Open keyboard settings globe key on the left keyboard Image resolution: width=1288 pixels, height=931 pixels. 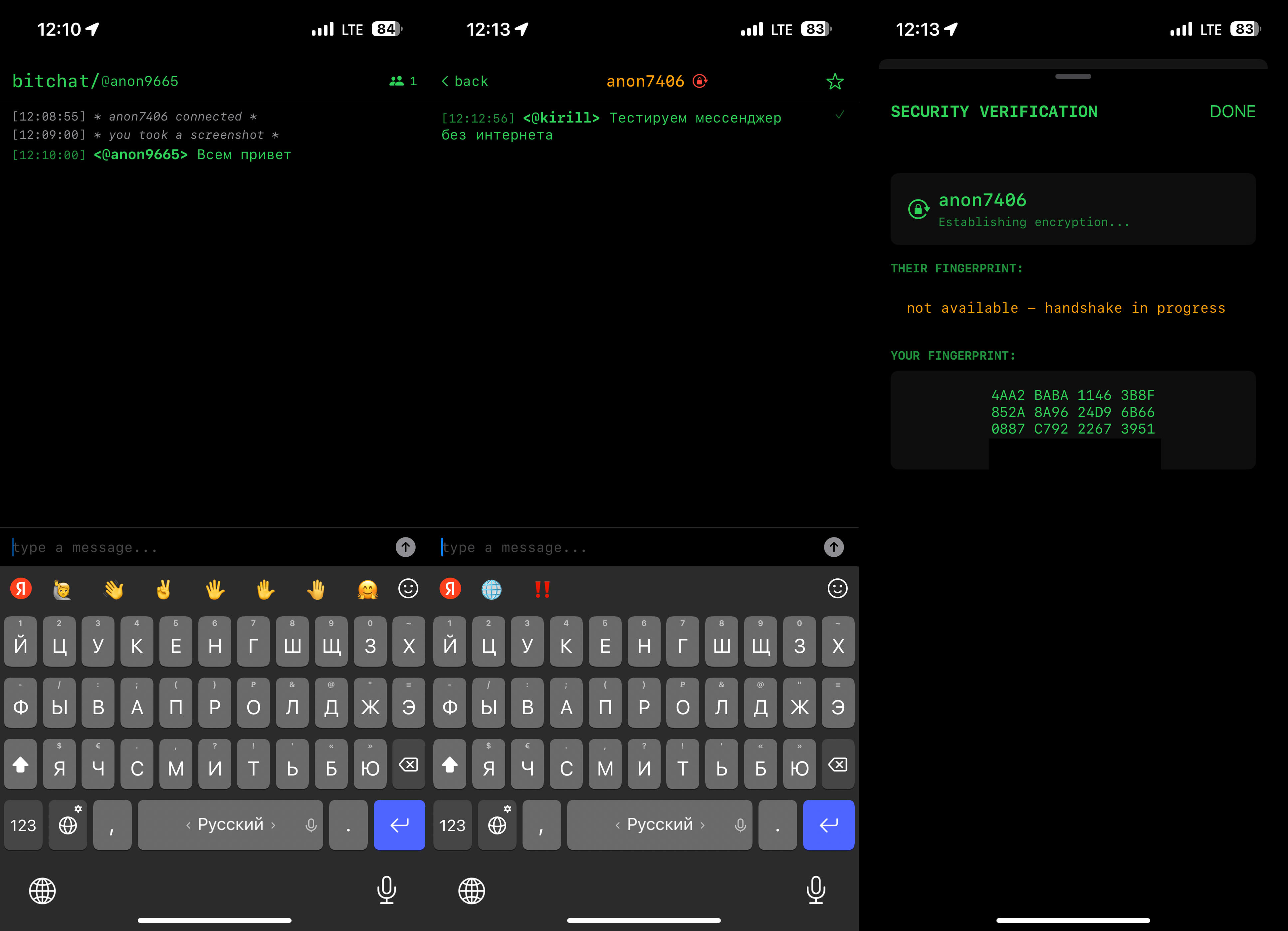coord(68,825)
